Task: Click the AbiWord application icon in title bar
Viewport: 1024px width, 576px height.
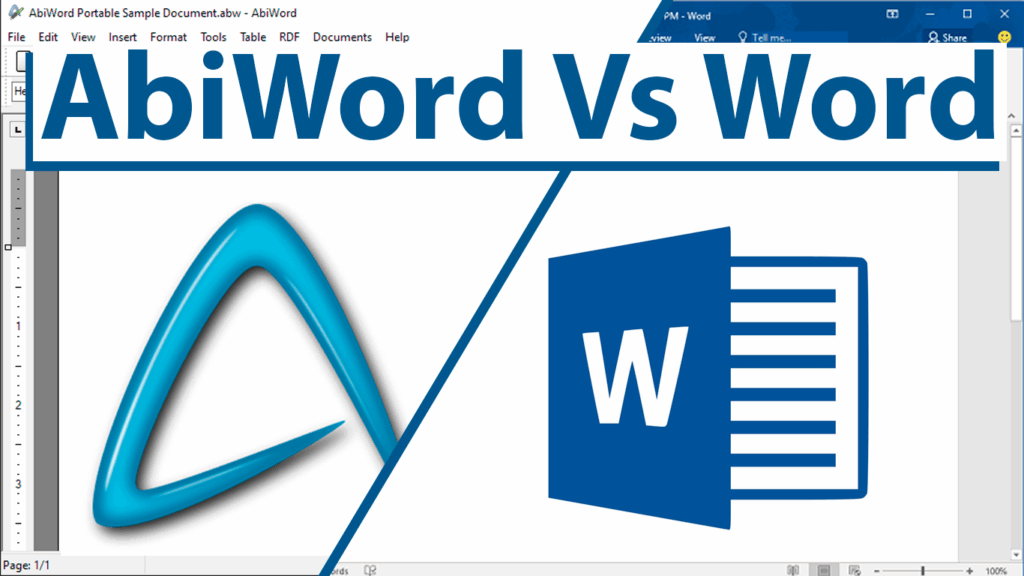Action: coord(14,12)
